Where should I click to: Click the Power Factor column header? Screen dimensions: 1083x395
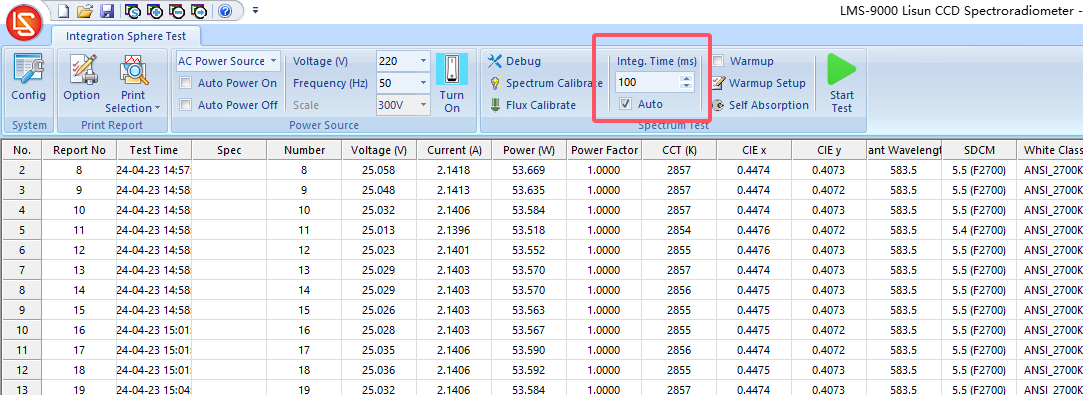point(604,150)
